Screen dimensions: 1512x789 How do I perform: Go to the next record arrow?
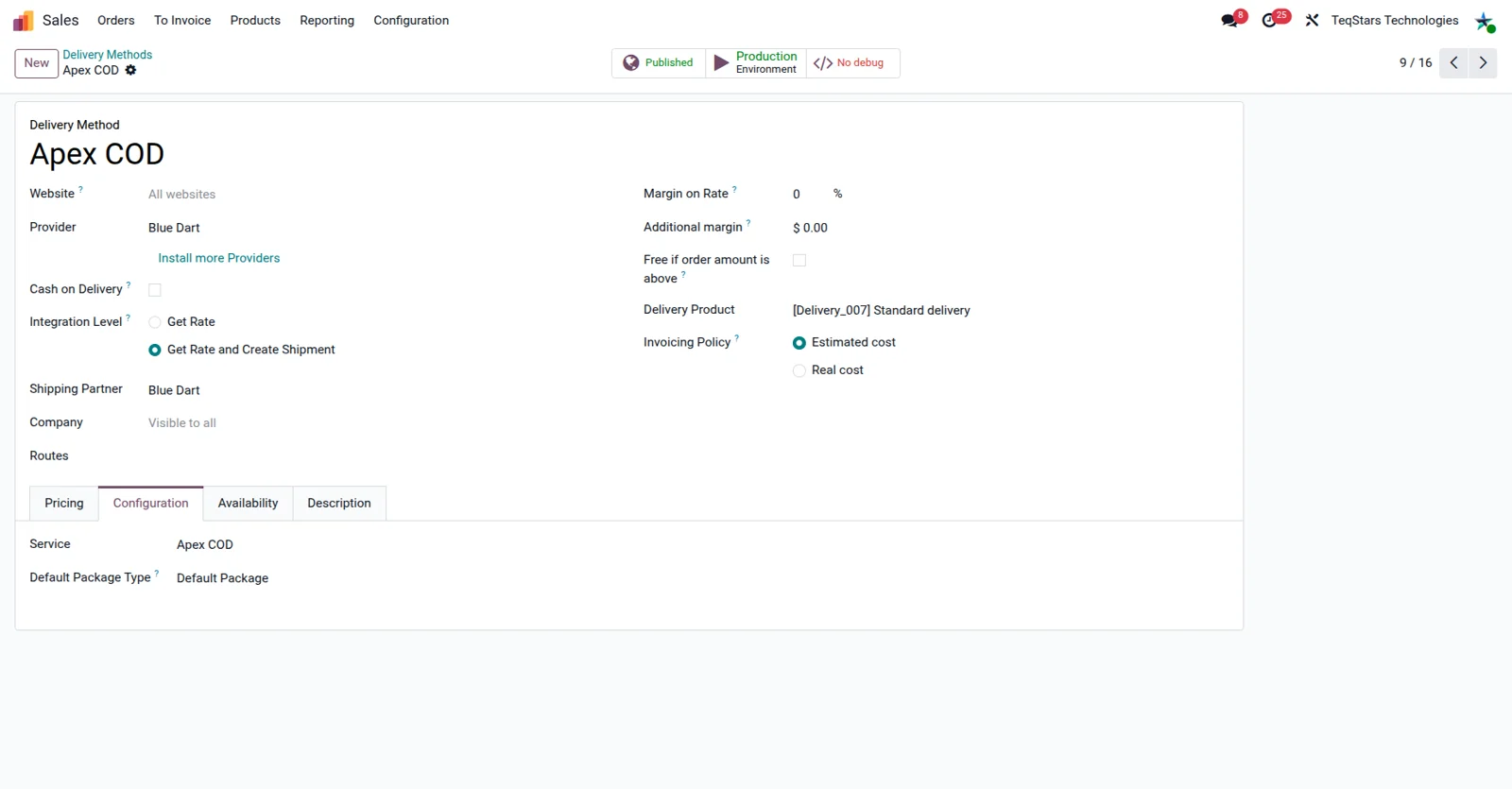point(1483,63)
